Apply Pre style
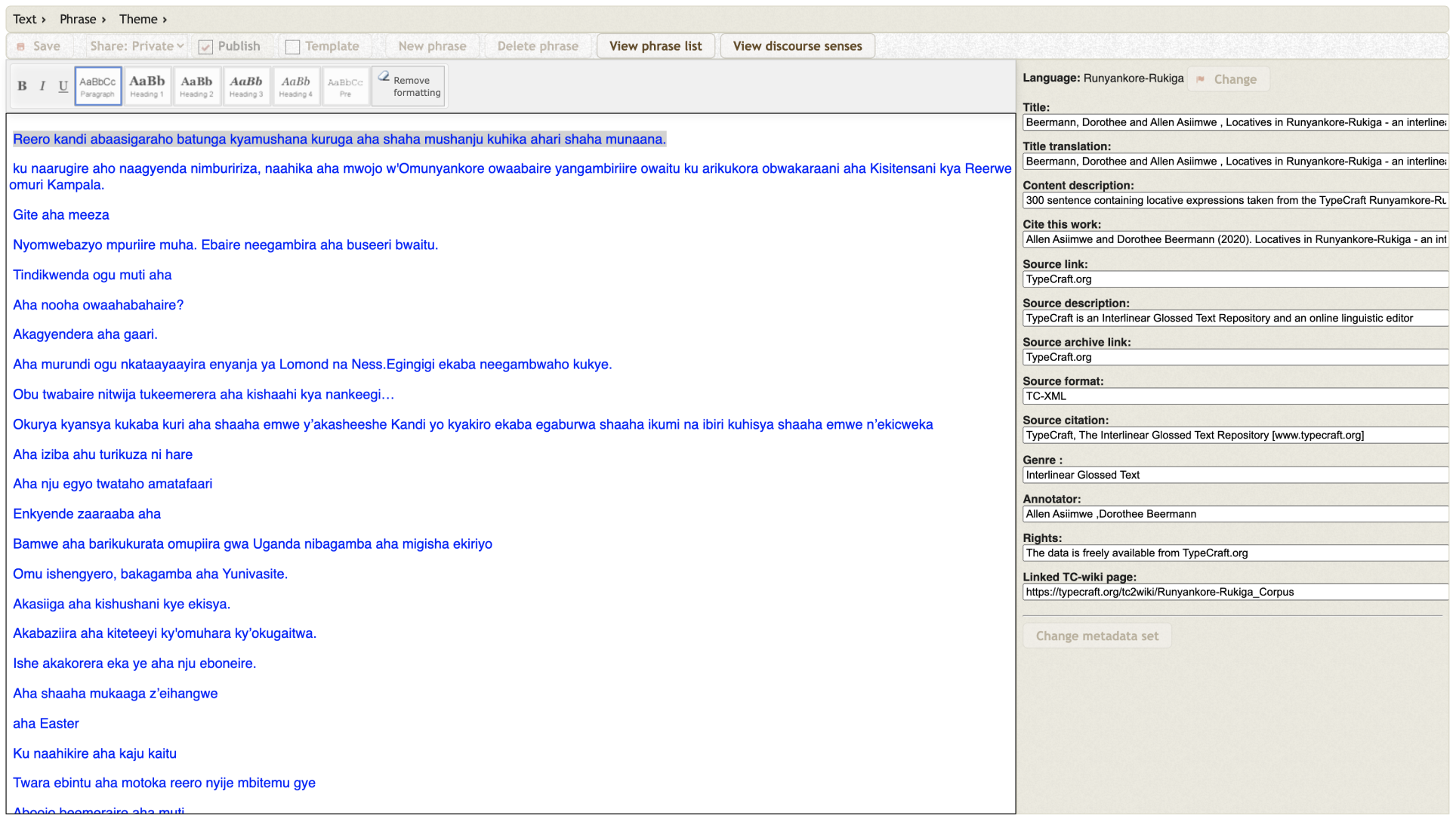Screen dimensions: 1456x819 point(345,86)
